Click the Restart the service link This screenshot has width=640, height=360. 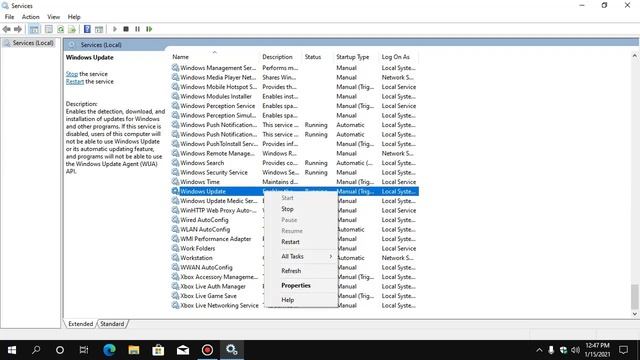[x=75, y=82]
